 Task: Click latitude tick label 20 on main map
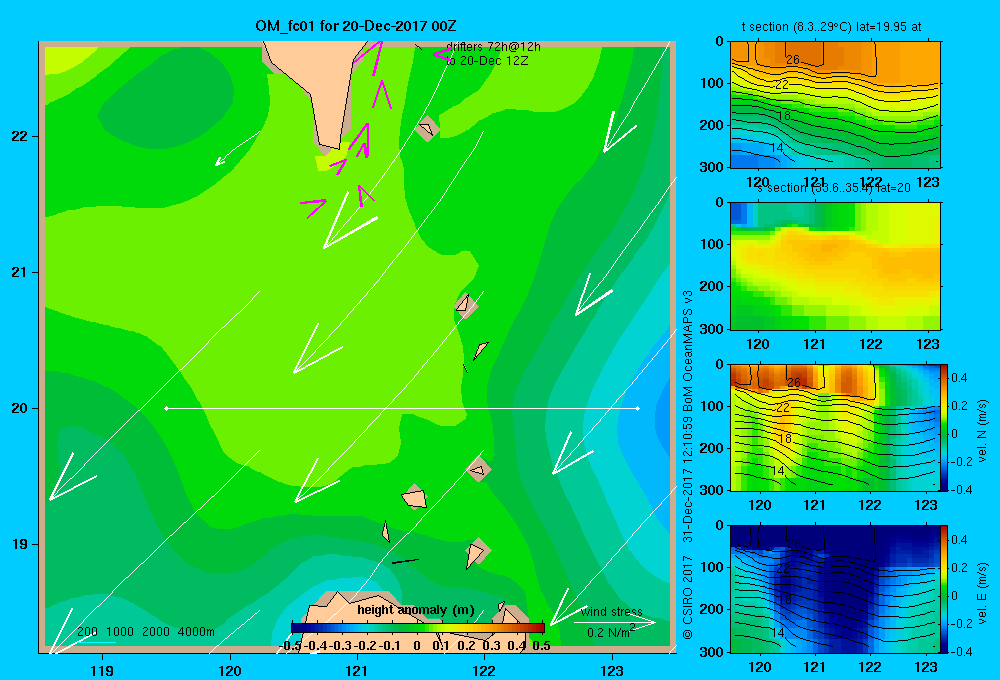click(x=20, y=408)
